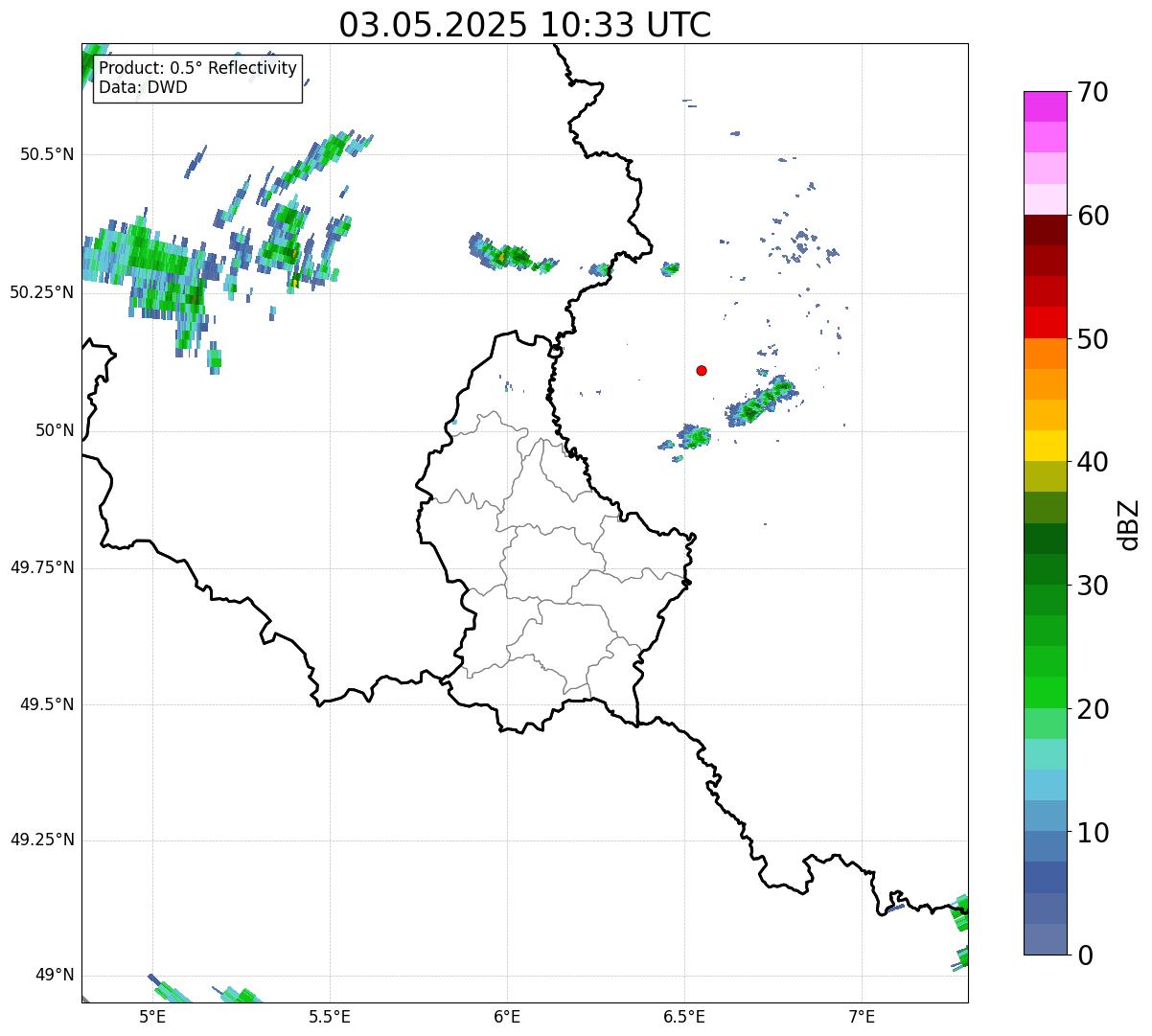Click the colorbar tick label '50'
The height and width of the screenshot is (1036, 1152).
point(1093,339)
